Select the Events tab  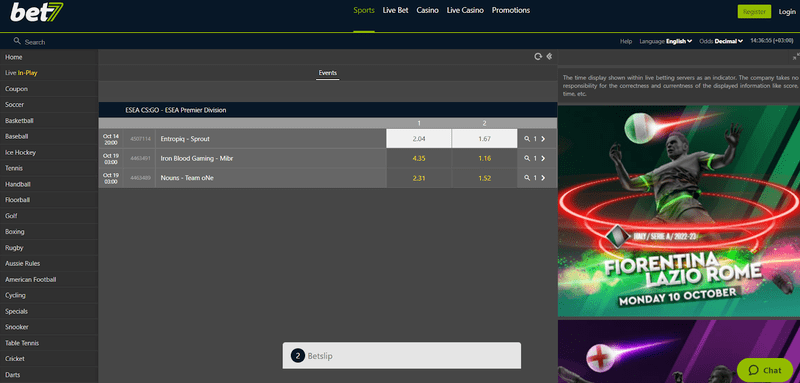click(x=328, y=73)
